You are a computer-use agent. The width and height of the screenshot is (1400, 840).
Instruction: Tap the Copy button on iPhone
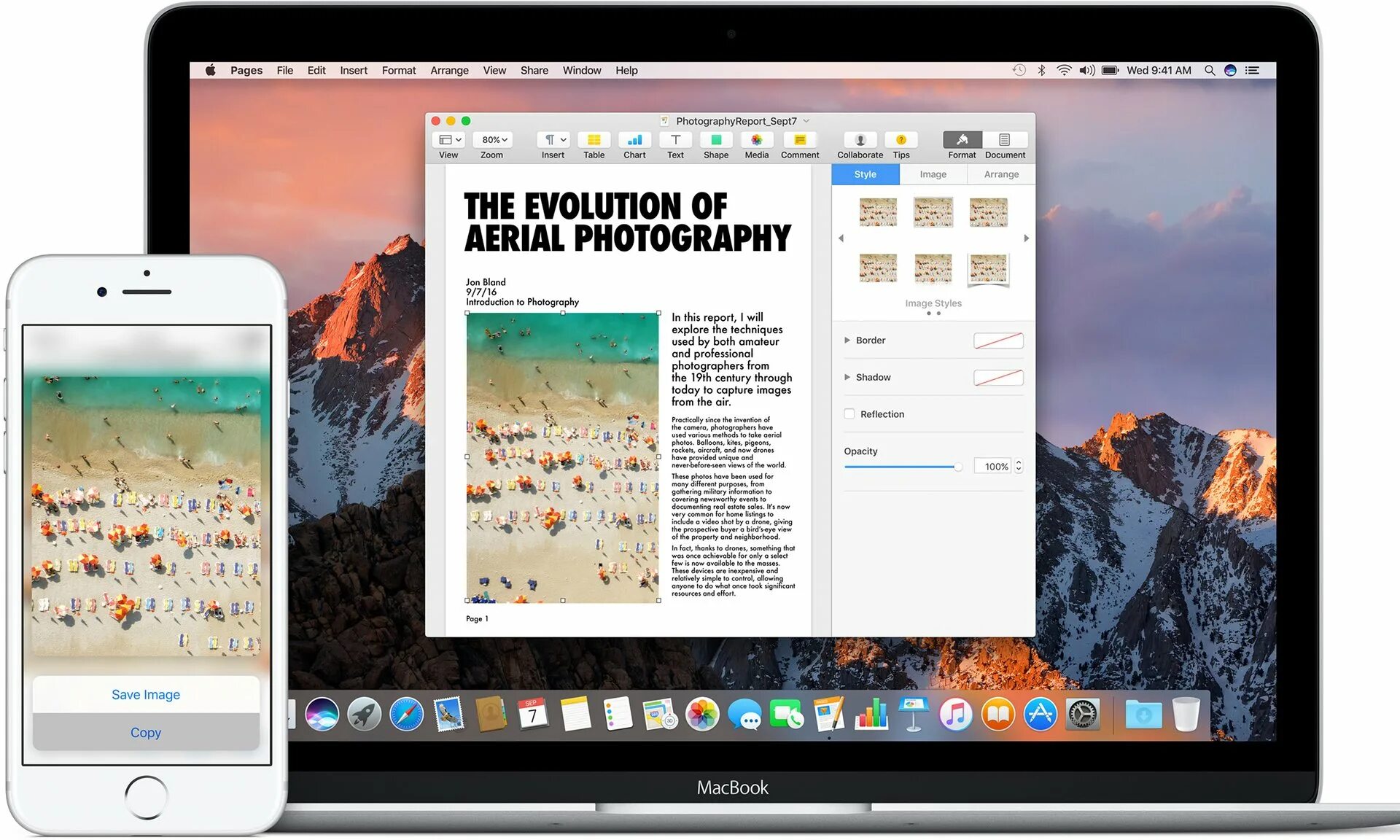click(x=146, y=733)
